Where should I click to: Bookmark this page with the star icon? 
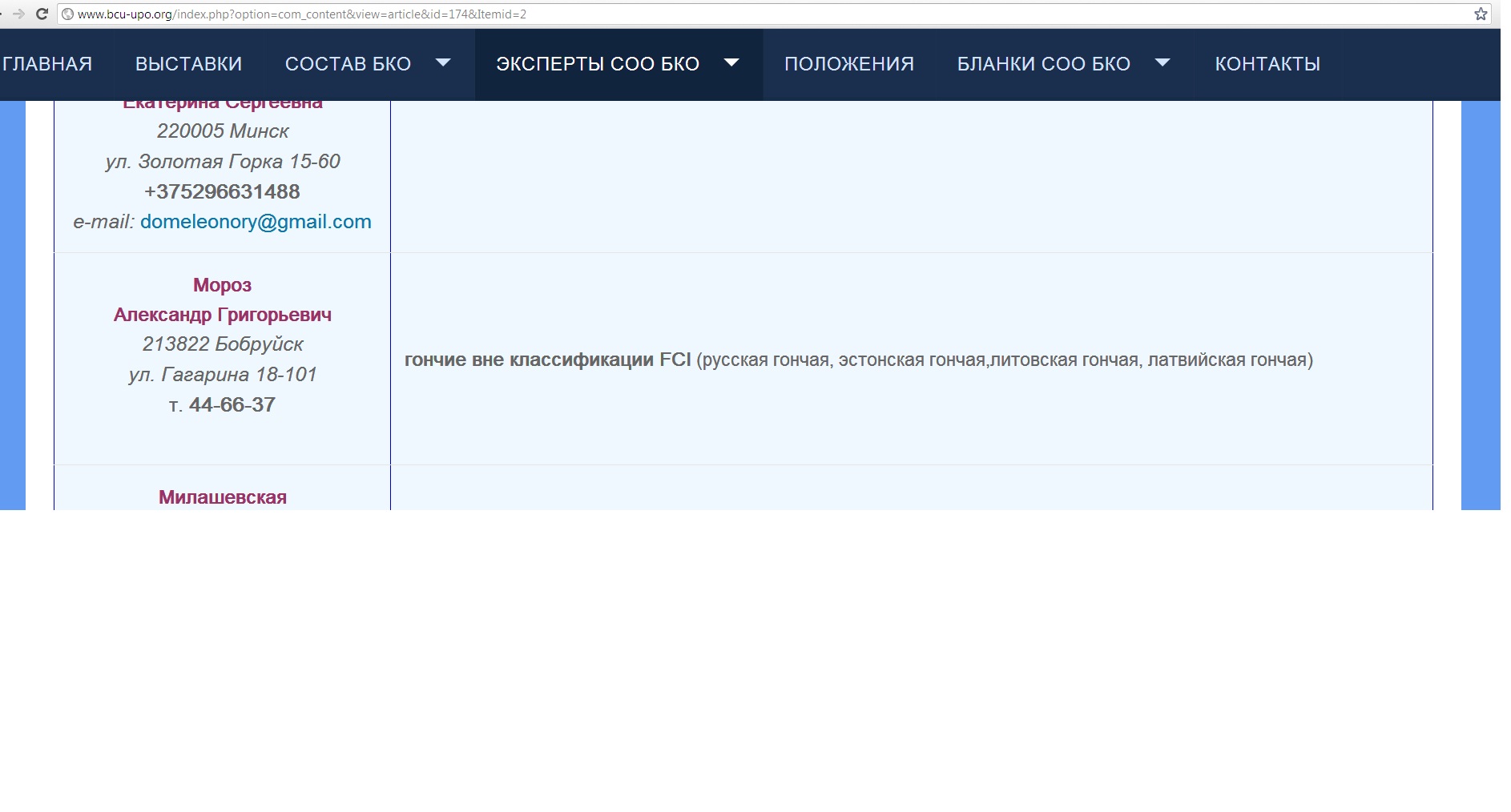pyautogui.click(x=1481, y=14)
